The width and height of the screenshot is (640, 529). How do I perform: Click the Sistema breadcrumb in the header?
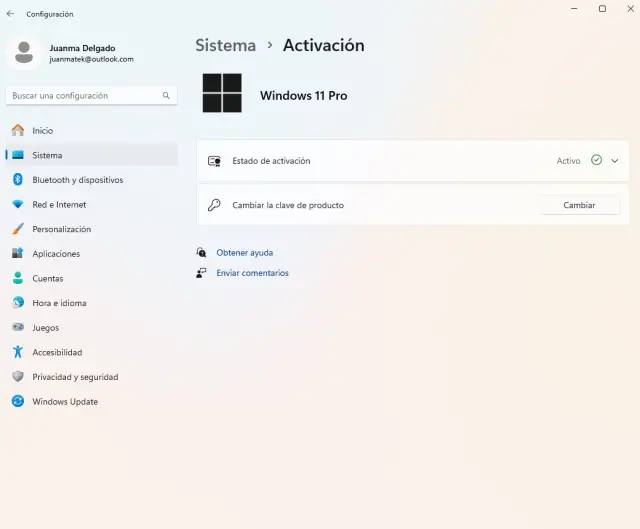pyautogui.click(x=225, y=46)
